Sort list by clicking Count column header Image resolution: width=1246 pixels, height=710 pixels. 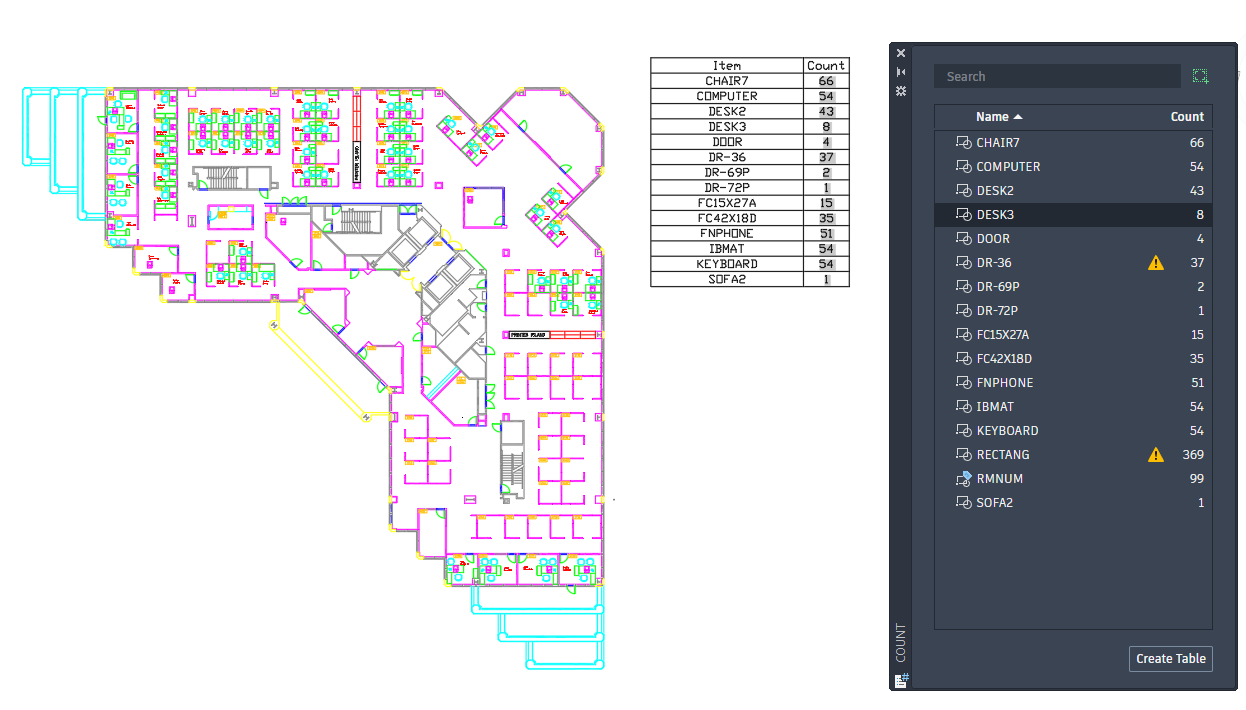pyautogui.click(x=1187, y=117)
